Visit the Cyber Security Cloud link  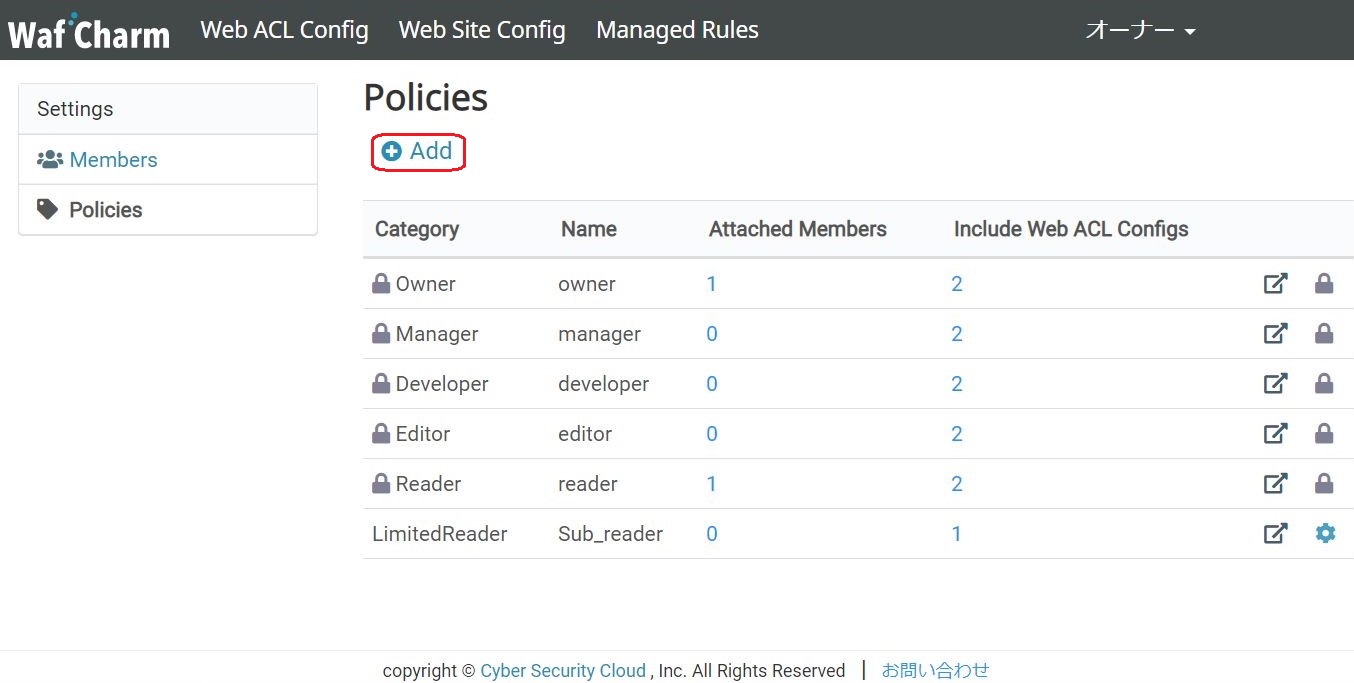click(x=563, y=671)
